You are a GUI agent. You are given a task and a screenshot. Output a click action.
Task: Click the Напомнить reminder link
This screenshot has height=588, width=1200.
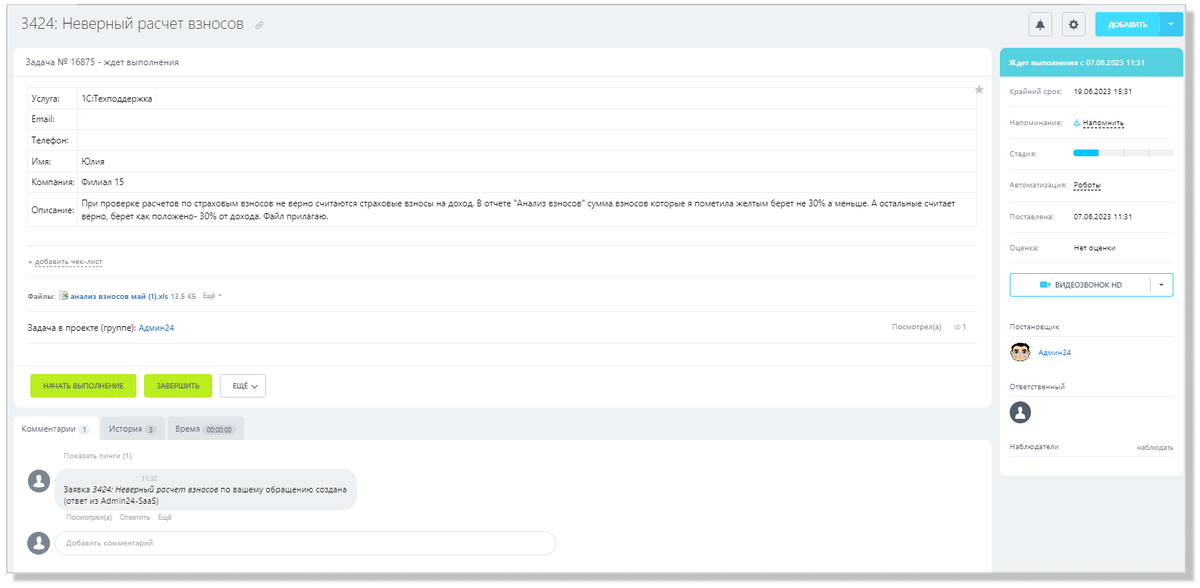[1103, 123]
